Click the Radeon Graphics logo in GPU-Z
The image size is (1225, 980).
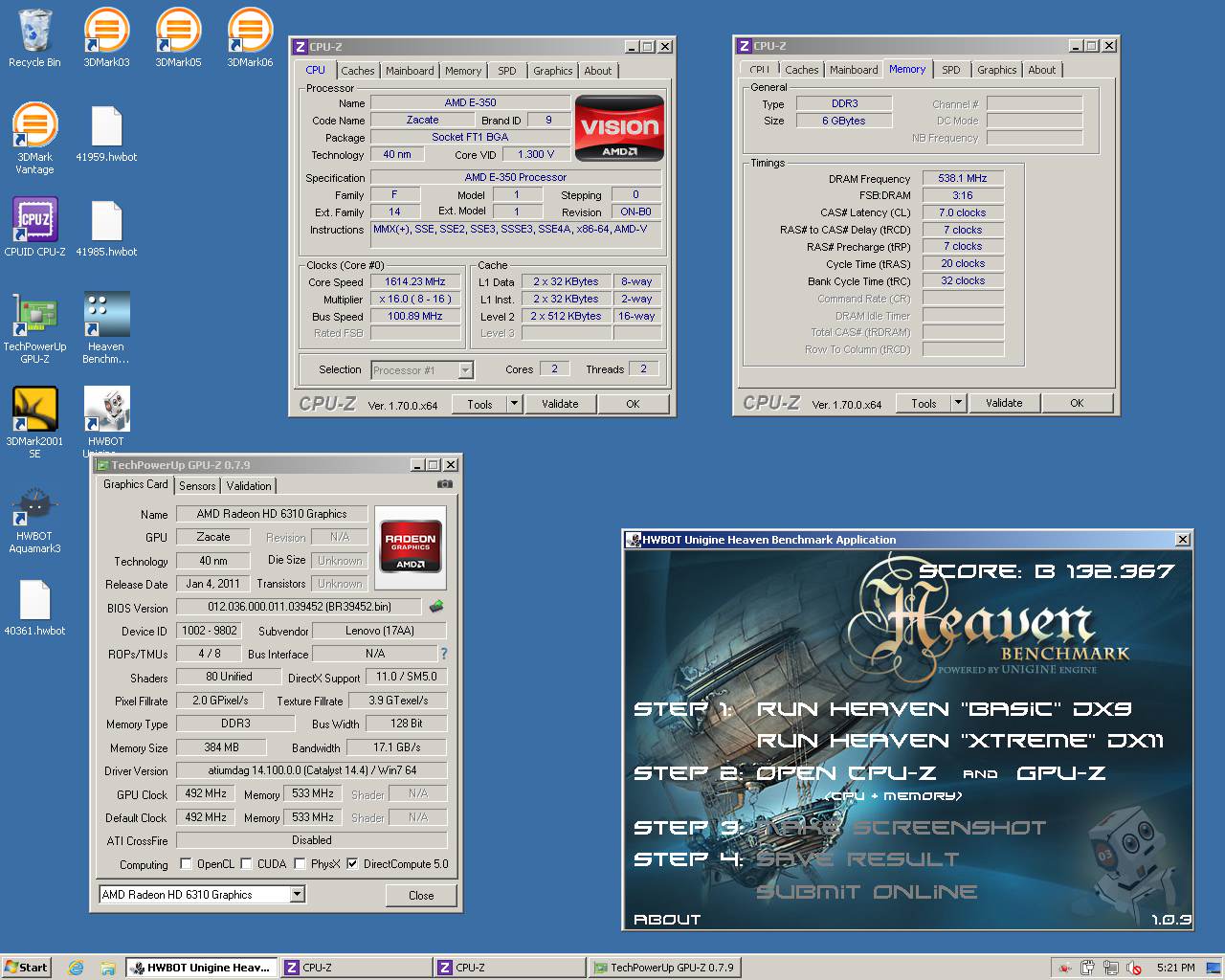(x=411, y=546)
